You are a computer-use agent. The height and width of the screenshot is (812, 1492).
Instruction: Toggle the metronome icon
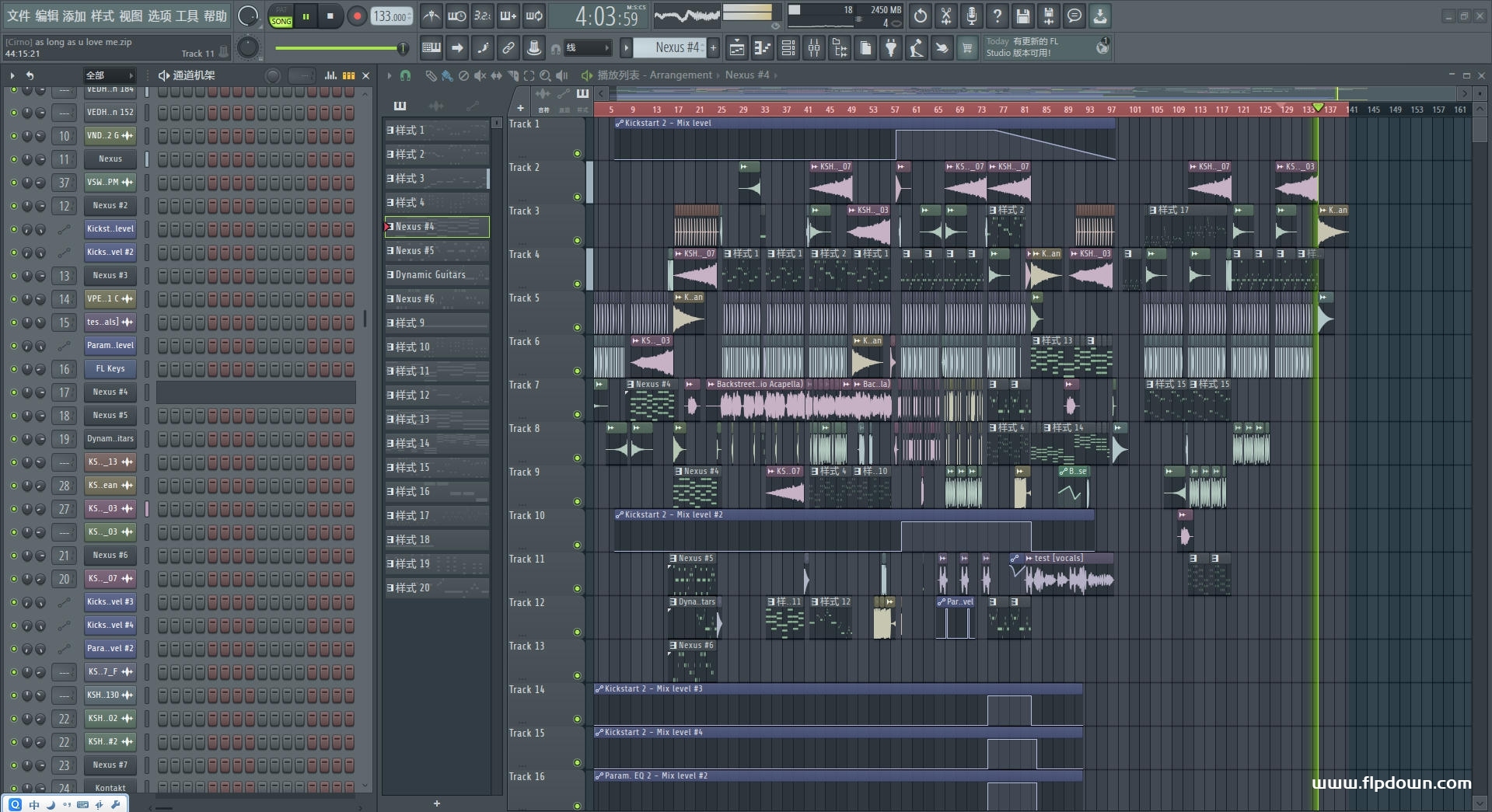(x=431, y=16)
